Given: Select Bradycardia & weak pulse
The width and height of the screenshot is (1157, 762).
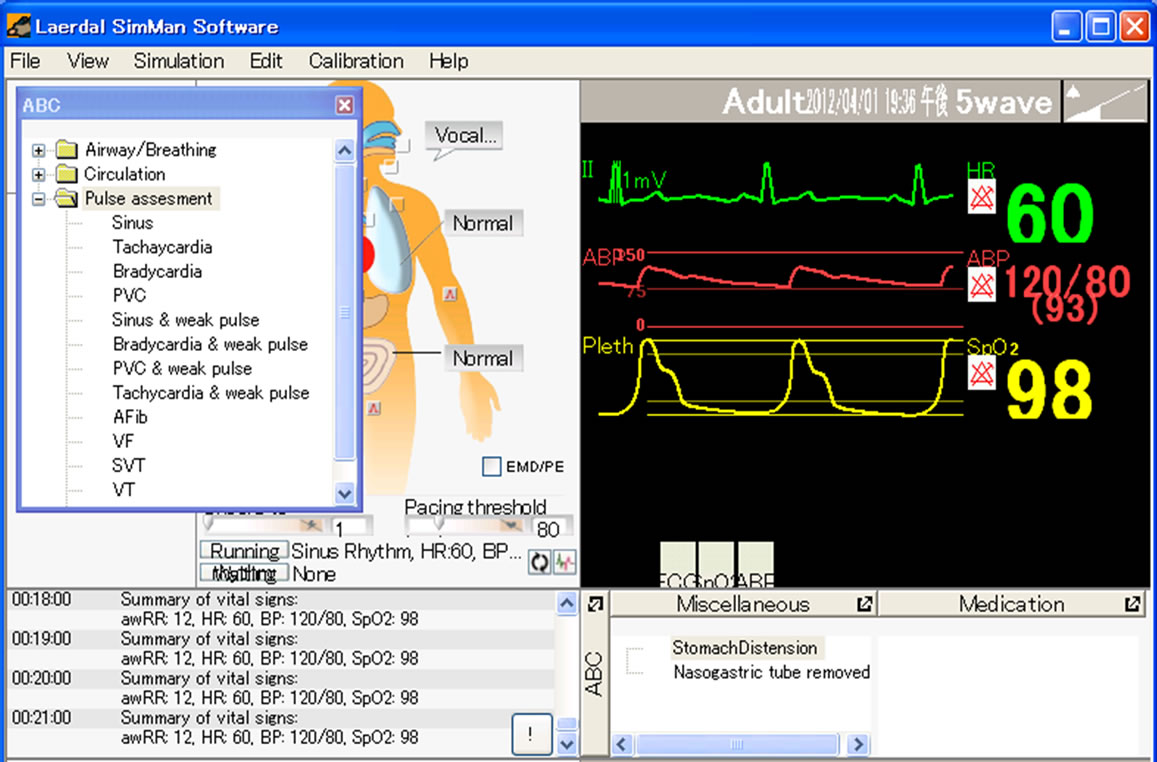Looking at the screenshot, I should (x=210, y=344).
